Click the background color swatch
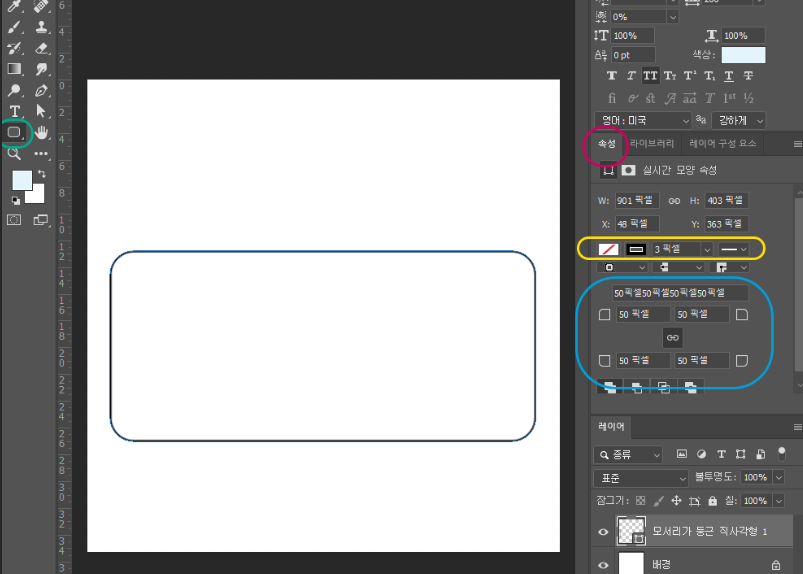 38,195
